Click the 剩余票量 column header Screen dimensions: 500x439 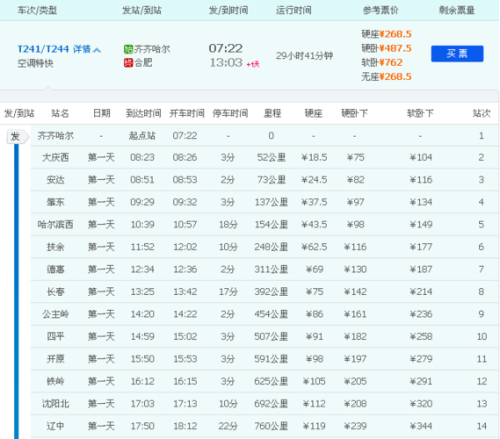click(x=457, y=10)
